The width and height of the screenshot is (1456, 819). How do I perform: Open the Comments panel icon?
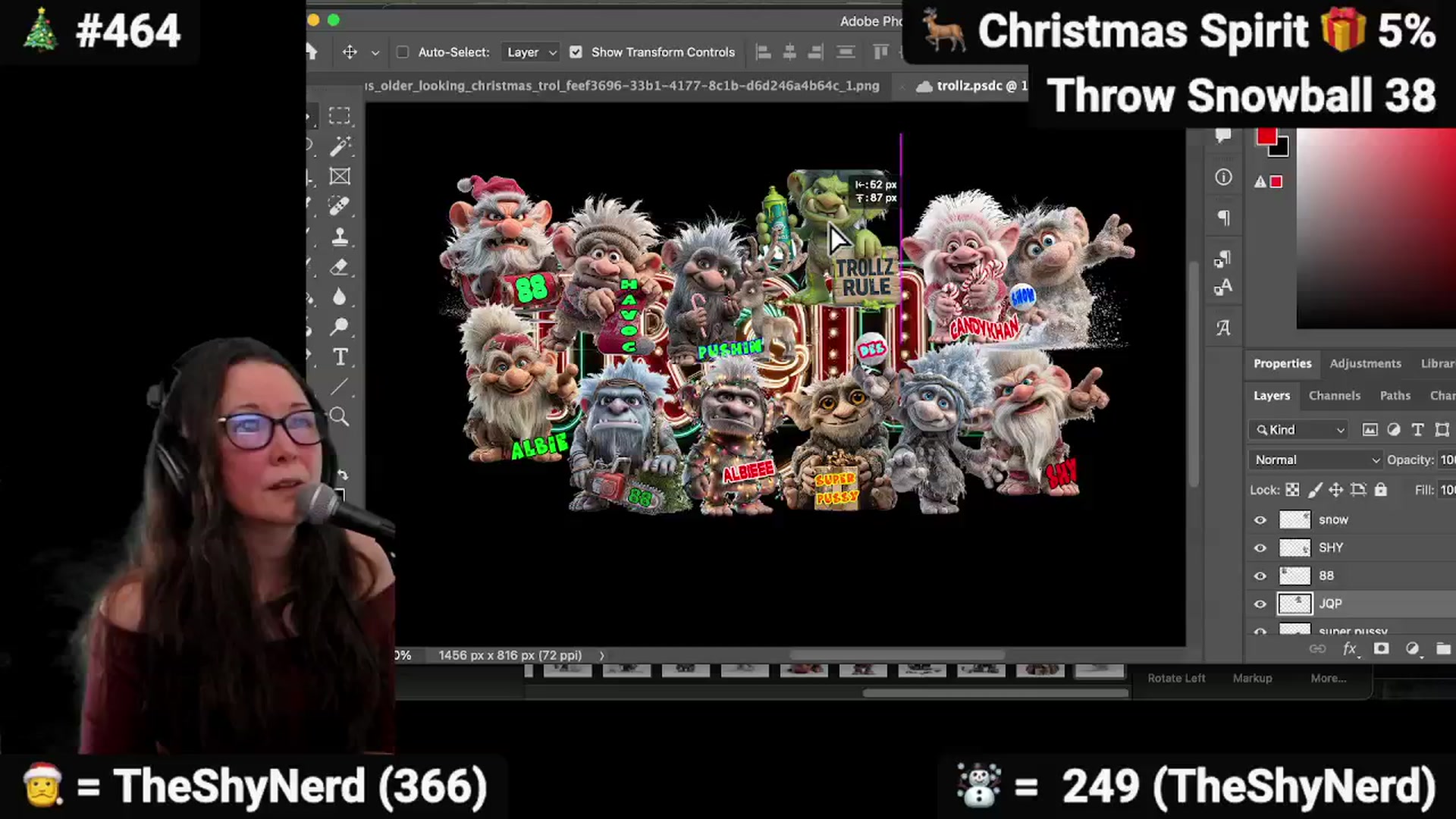(x=1222, y=136)
